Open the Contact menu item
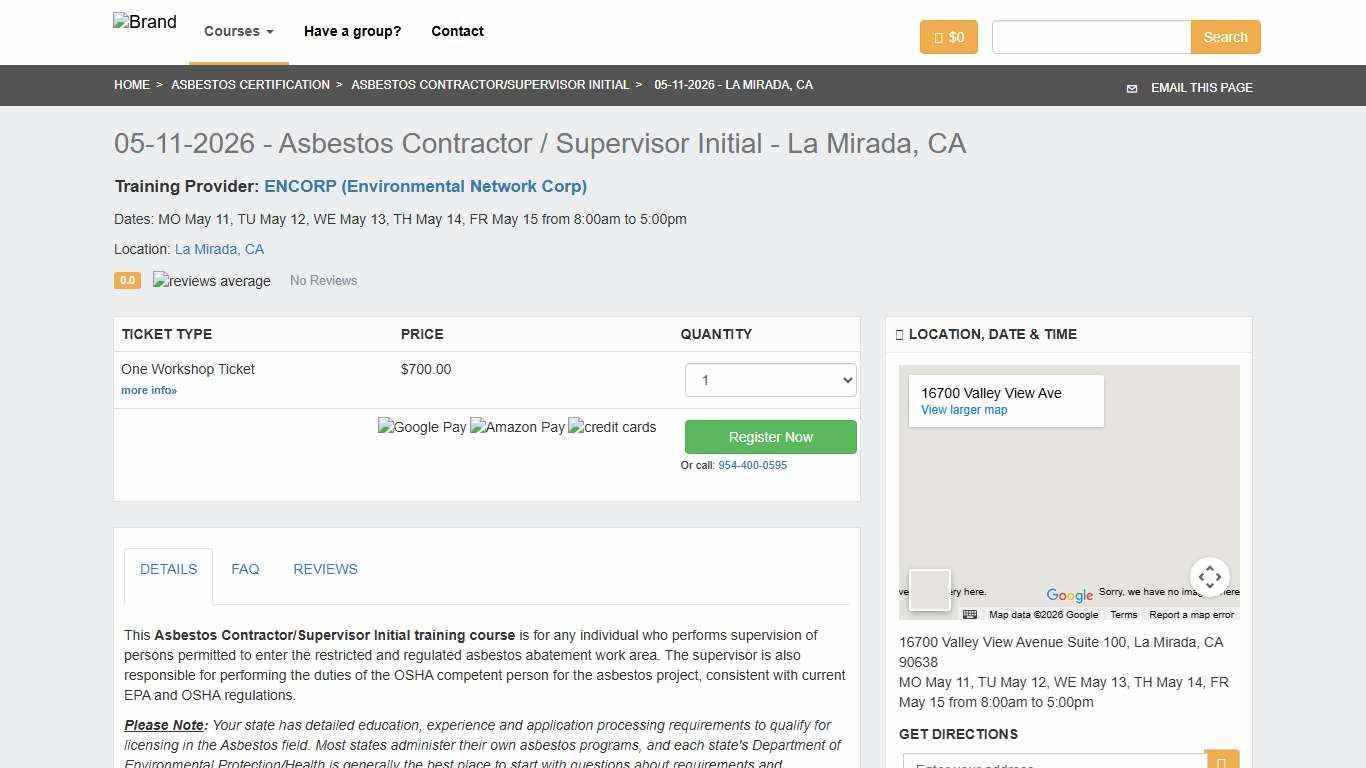This screenshot has height=768, width=1366. coord(457,31)
